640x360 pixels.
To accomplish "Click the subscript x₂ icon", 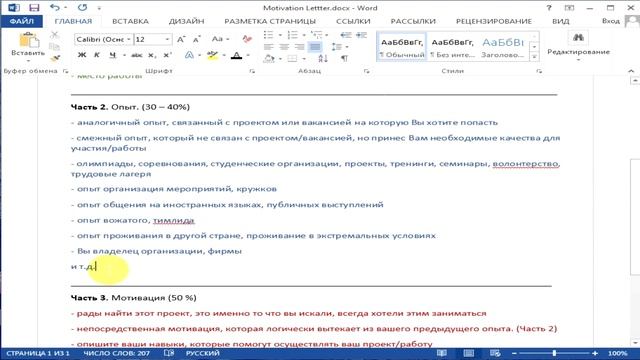I will coord(151,56).
